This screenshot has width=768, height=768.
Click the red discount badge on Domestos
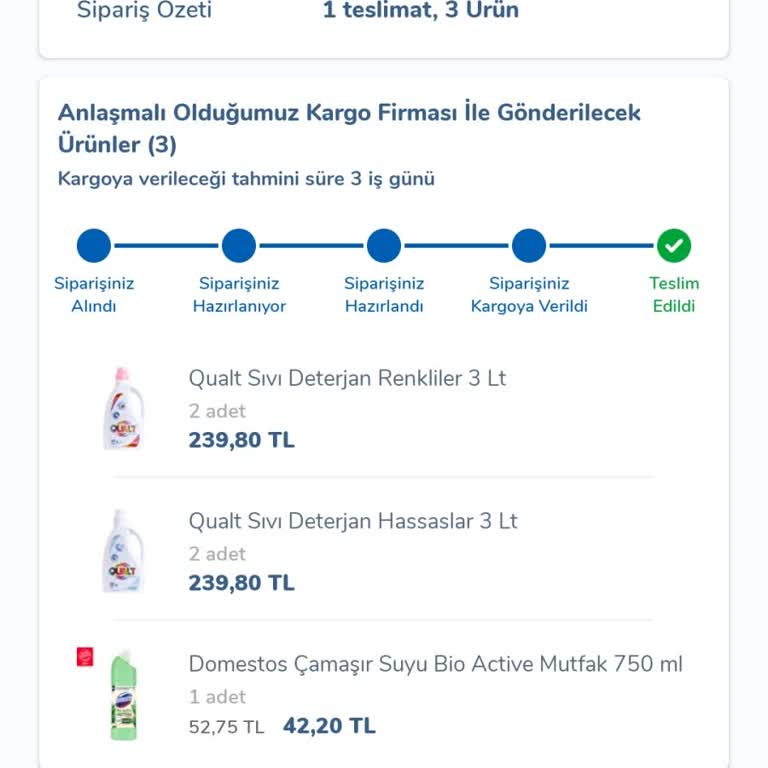[x=85, y=657]
